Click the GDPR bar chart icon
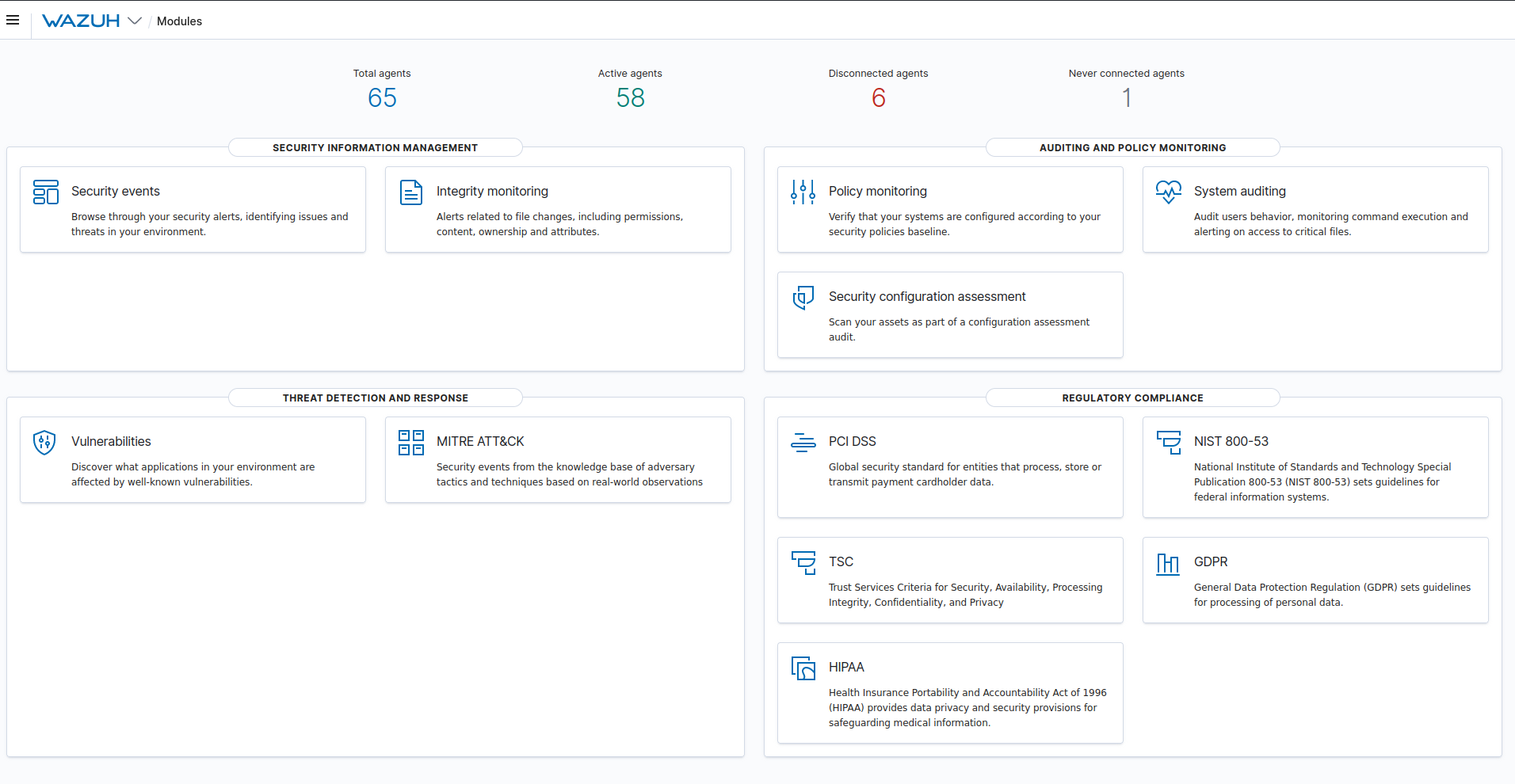The height and width of the screenshot is (784, 1515). (1168, 563)
